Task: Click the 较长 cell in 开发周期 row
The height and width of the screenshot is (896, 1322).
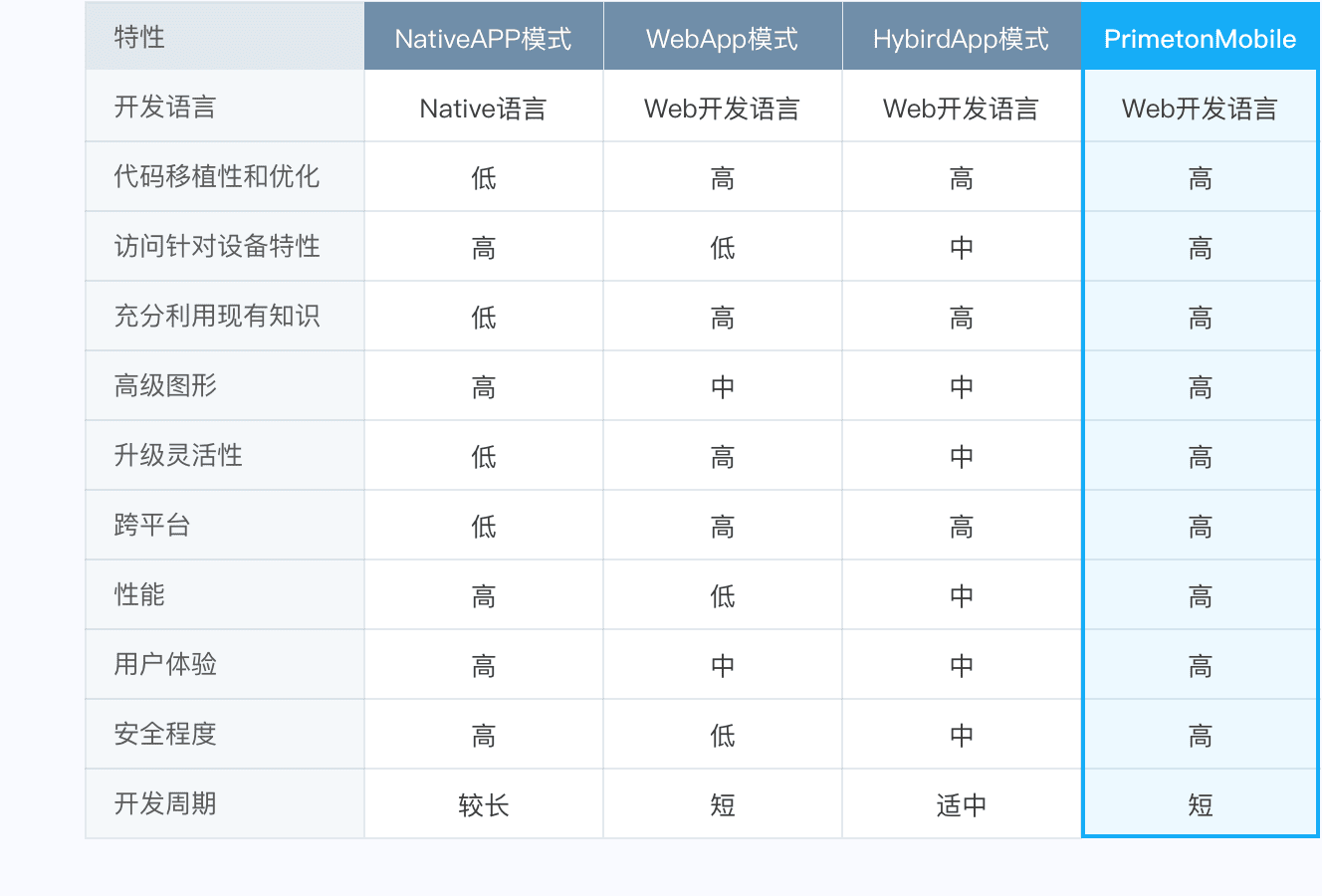Action: (483, 805)
